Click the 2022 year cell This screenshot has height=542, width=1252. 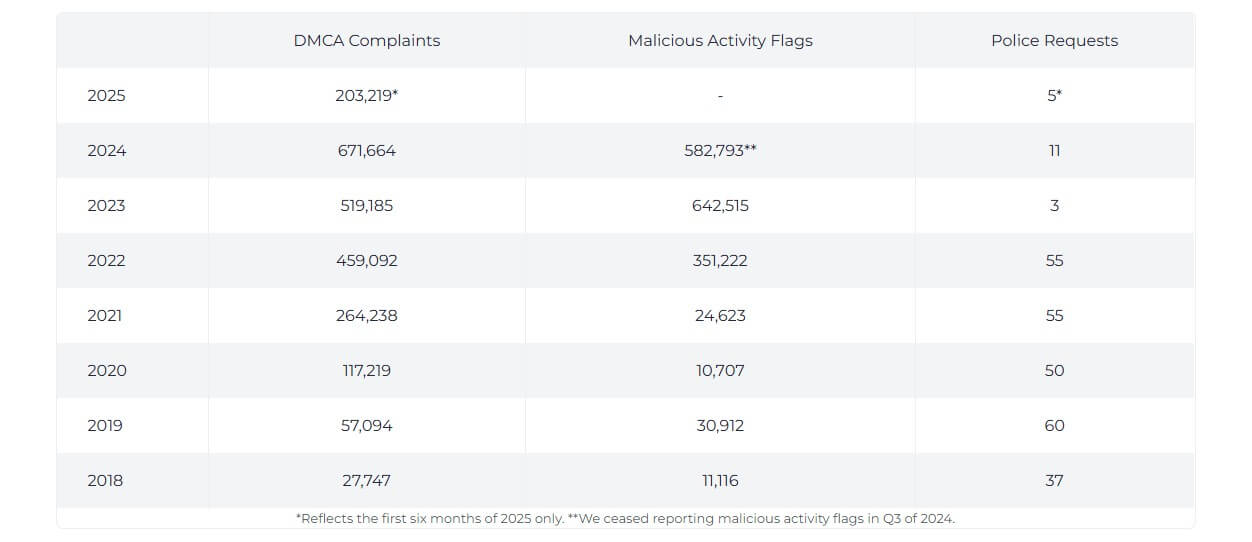click(x=106, y=261)
